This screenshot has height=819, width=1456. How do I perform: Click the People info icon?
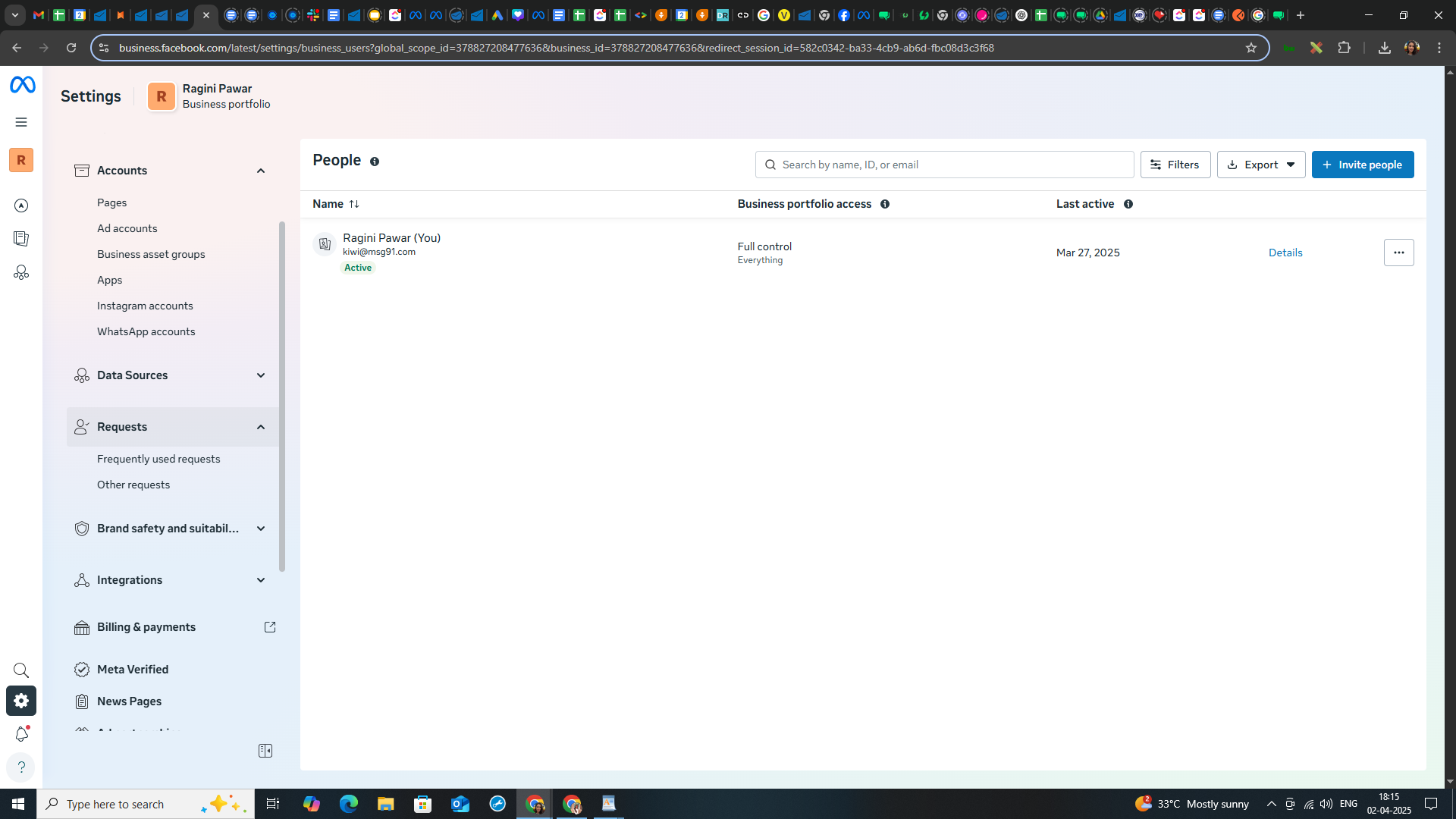point(375,162)
